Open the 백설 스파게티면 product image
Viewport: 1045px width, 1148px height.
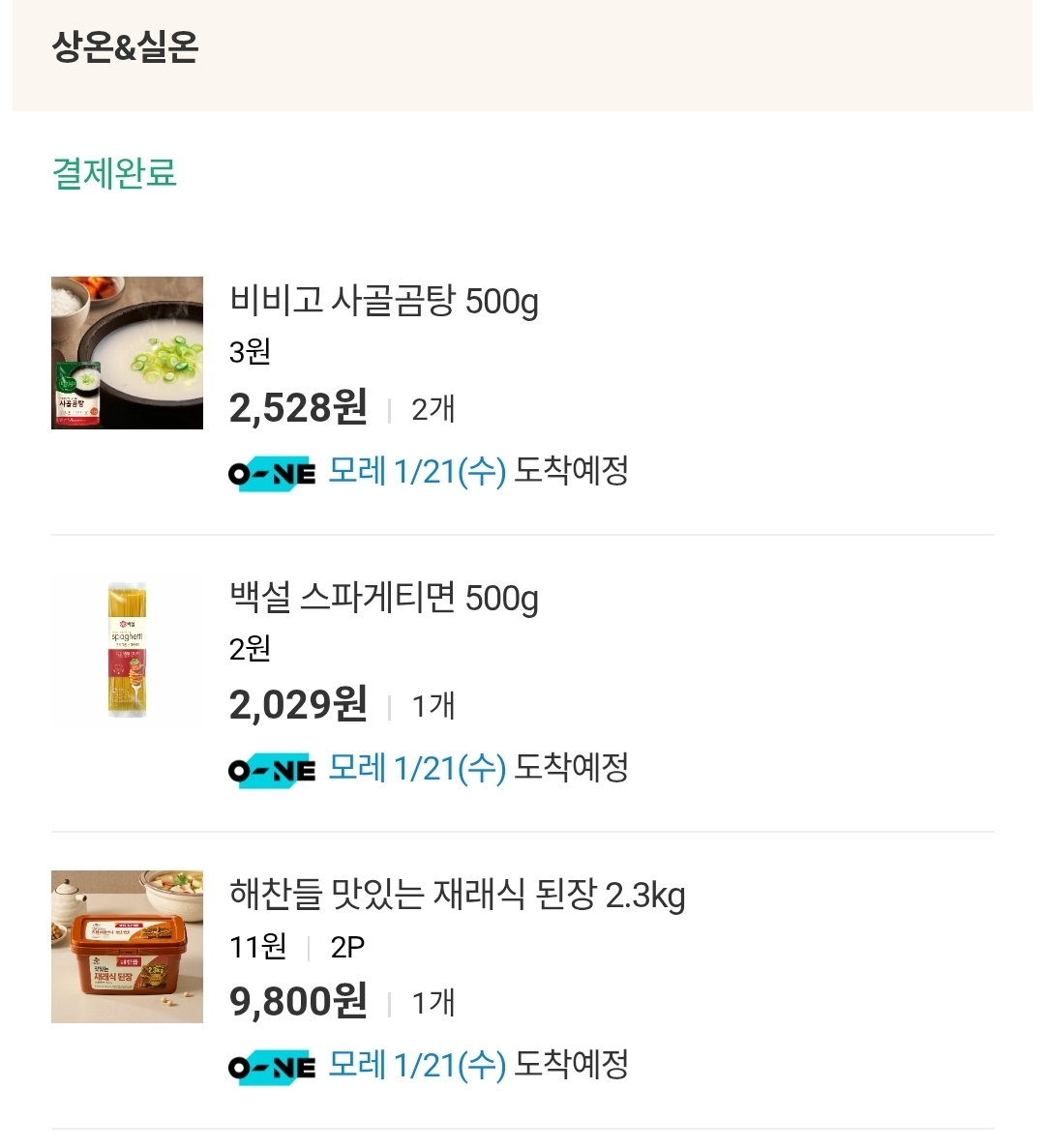[x=127, y=650]
